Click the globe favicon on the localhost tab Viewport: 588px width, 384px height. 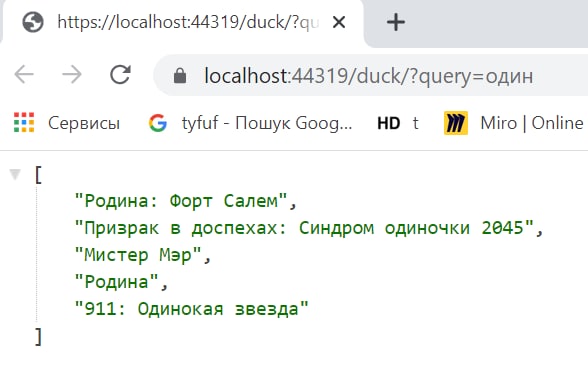click(x=33, y=22)
